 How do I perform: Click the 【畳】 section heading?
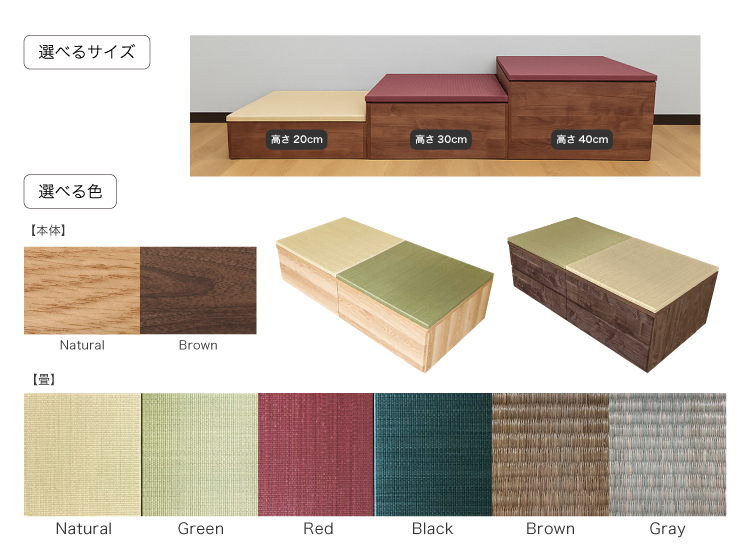(44, 380)
